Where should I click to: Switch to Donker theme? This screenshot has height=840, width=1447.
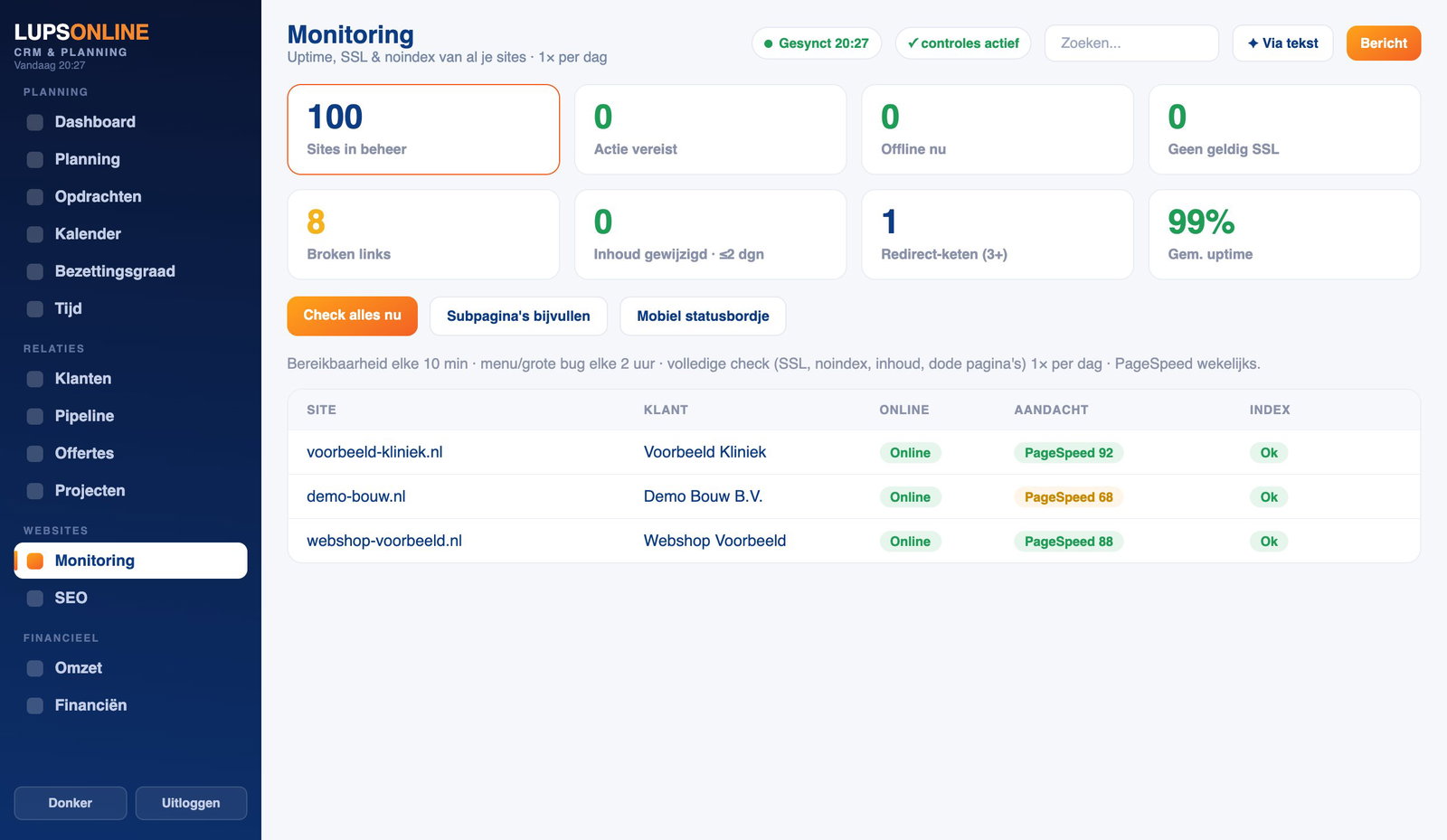click(71, 803)
